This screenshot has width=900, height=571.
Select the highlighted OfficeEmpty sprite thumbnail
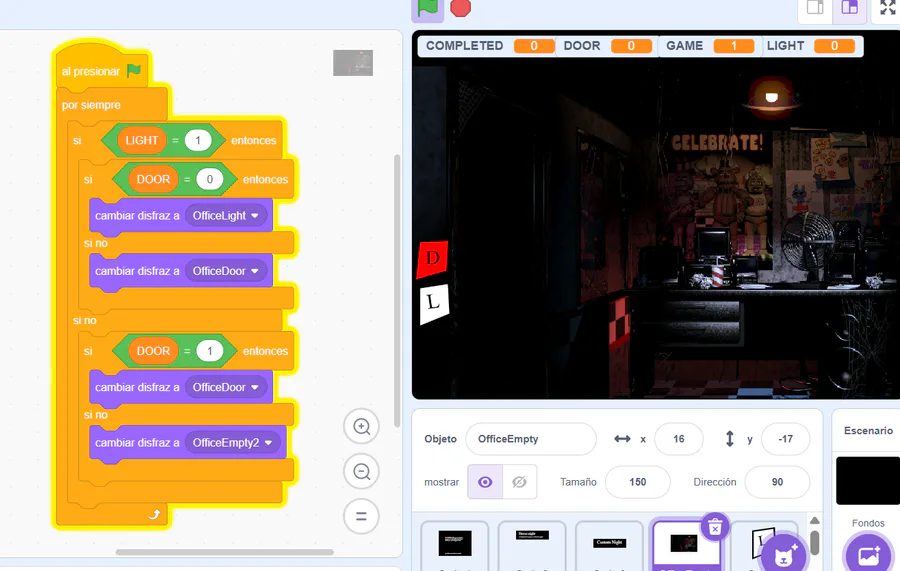click(686, 545)
